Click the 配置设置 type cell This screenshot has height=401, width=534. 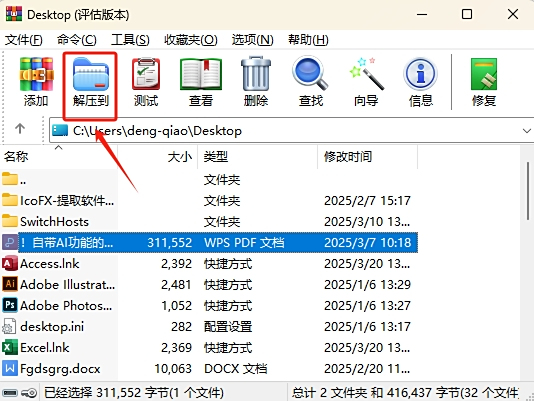tap(228, 327)
